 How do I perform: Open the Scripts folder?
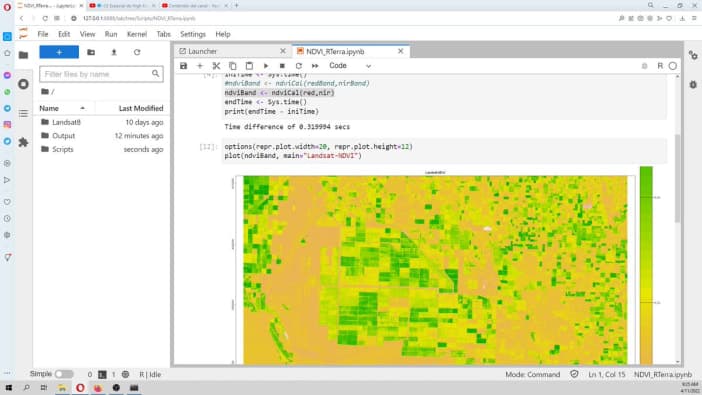101,149
